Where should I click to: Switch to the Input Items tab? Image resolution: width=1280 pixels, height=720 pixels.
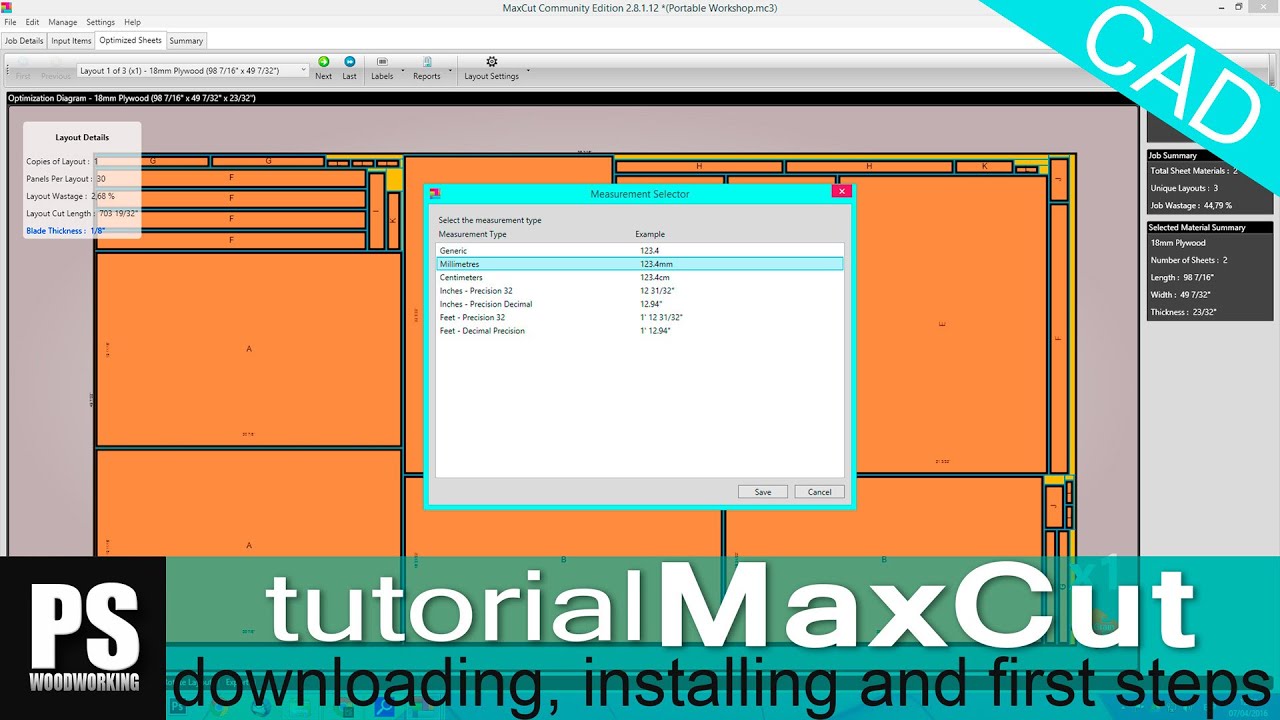click(x=71, y=41)
